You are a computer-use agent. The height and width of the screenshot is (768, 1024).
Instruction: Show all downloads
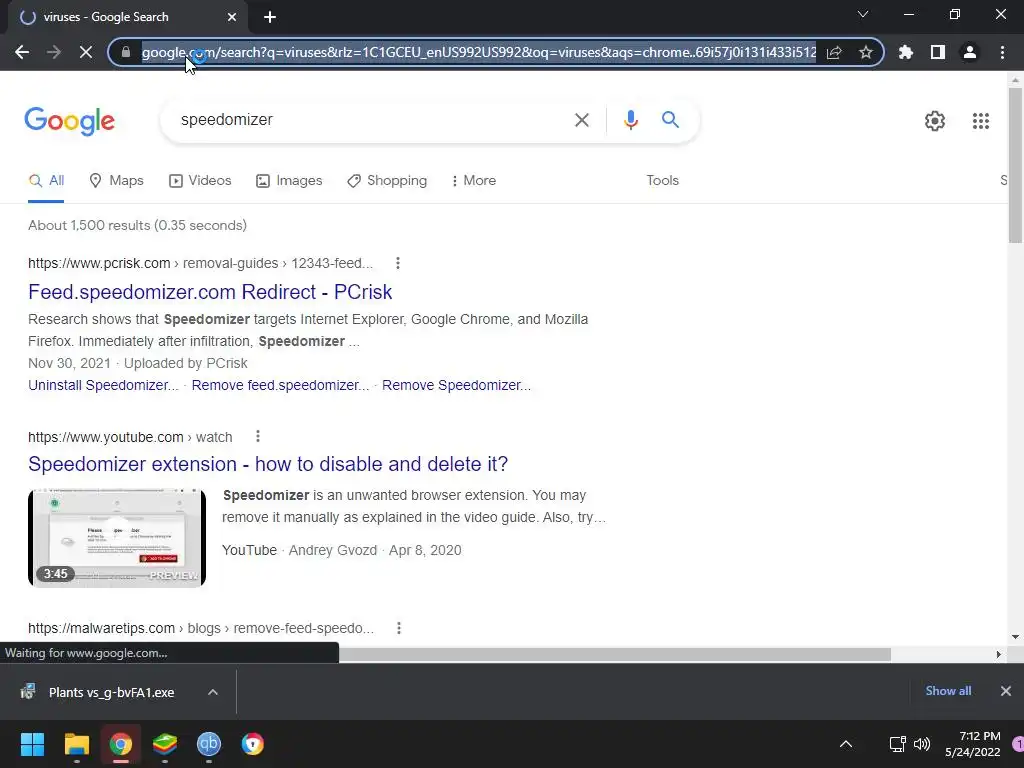pyautogui.click(x=948, y=691)
